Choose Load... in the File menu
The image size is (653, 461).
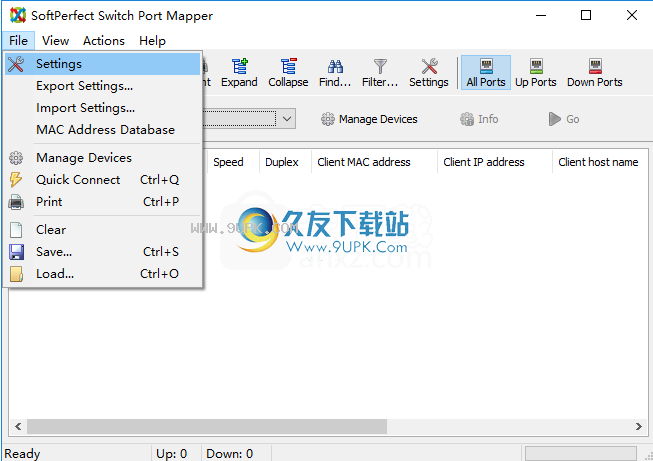pos(102,274)
